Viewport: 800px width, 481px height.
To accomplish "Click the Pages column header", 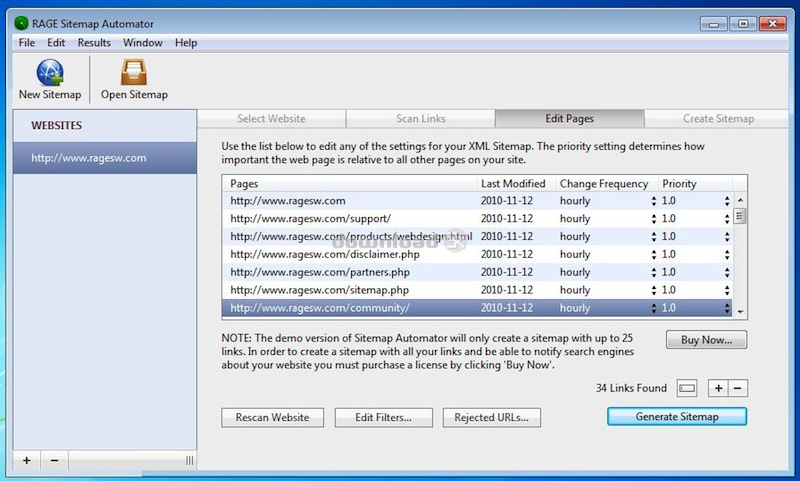I will tap(349, 184).
